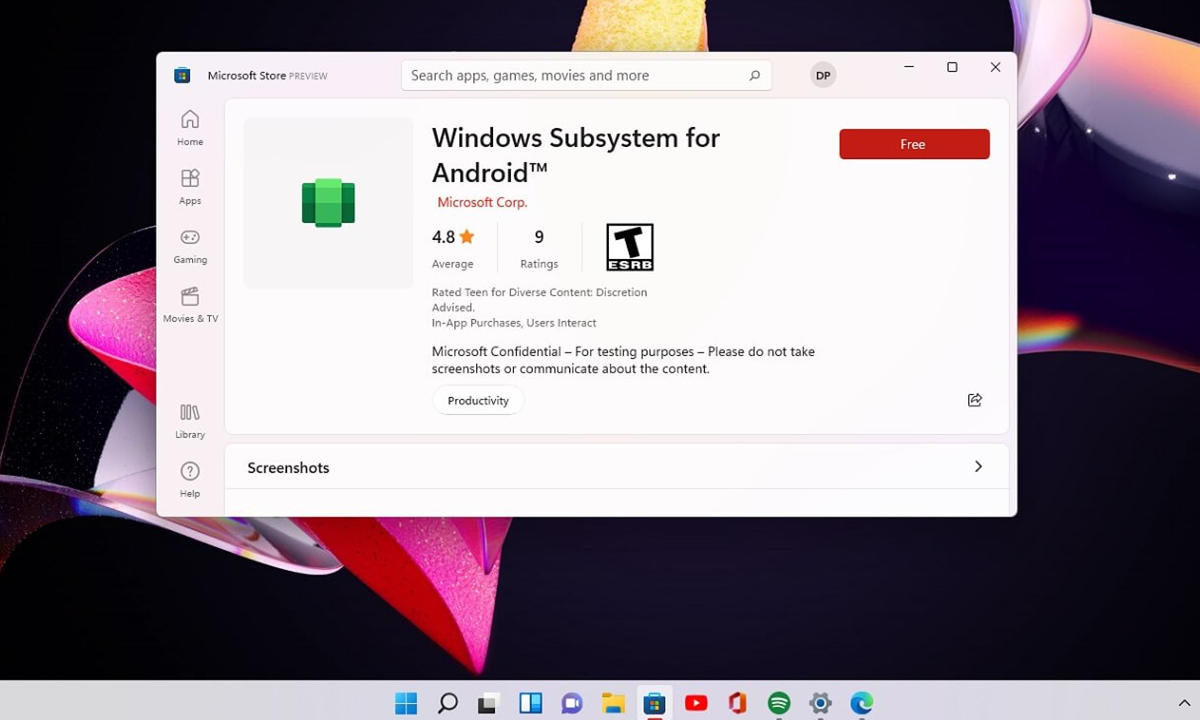Screen dimensions: 1200x720
Task: Open YouTube from the taskbar
Action: (696, 703)
